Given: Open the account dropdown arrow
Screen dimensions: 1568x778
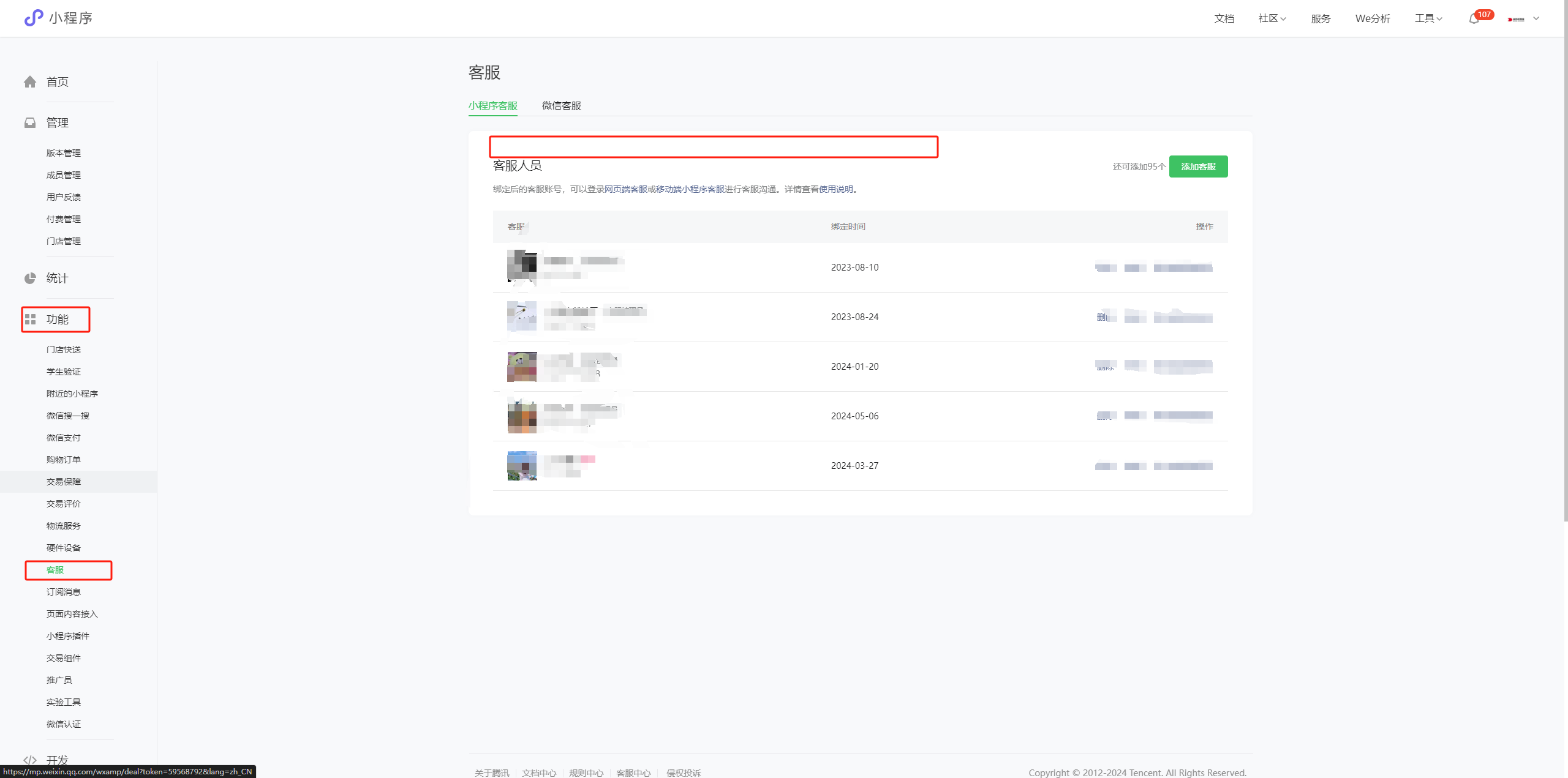Looking at the screenshot, I should coord(1536,18).
